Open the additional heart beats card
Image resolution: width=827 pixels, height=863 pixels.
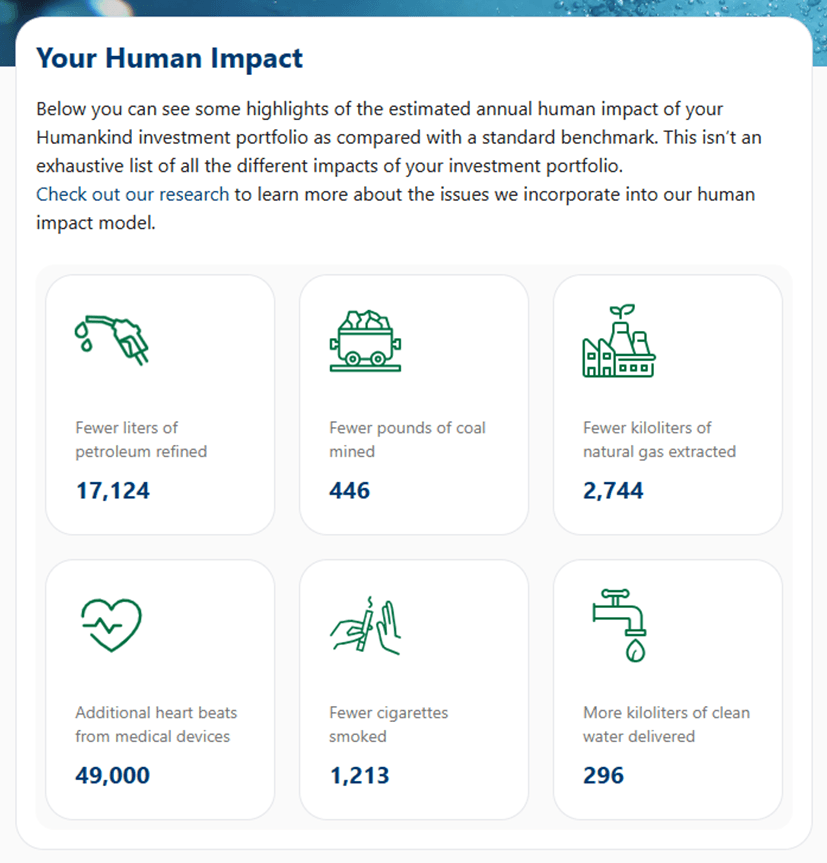160,688
